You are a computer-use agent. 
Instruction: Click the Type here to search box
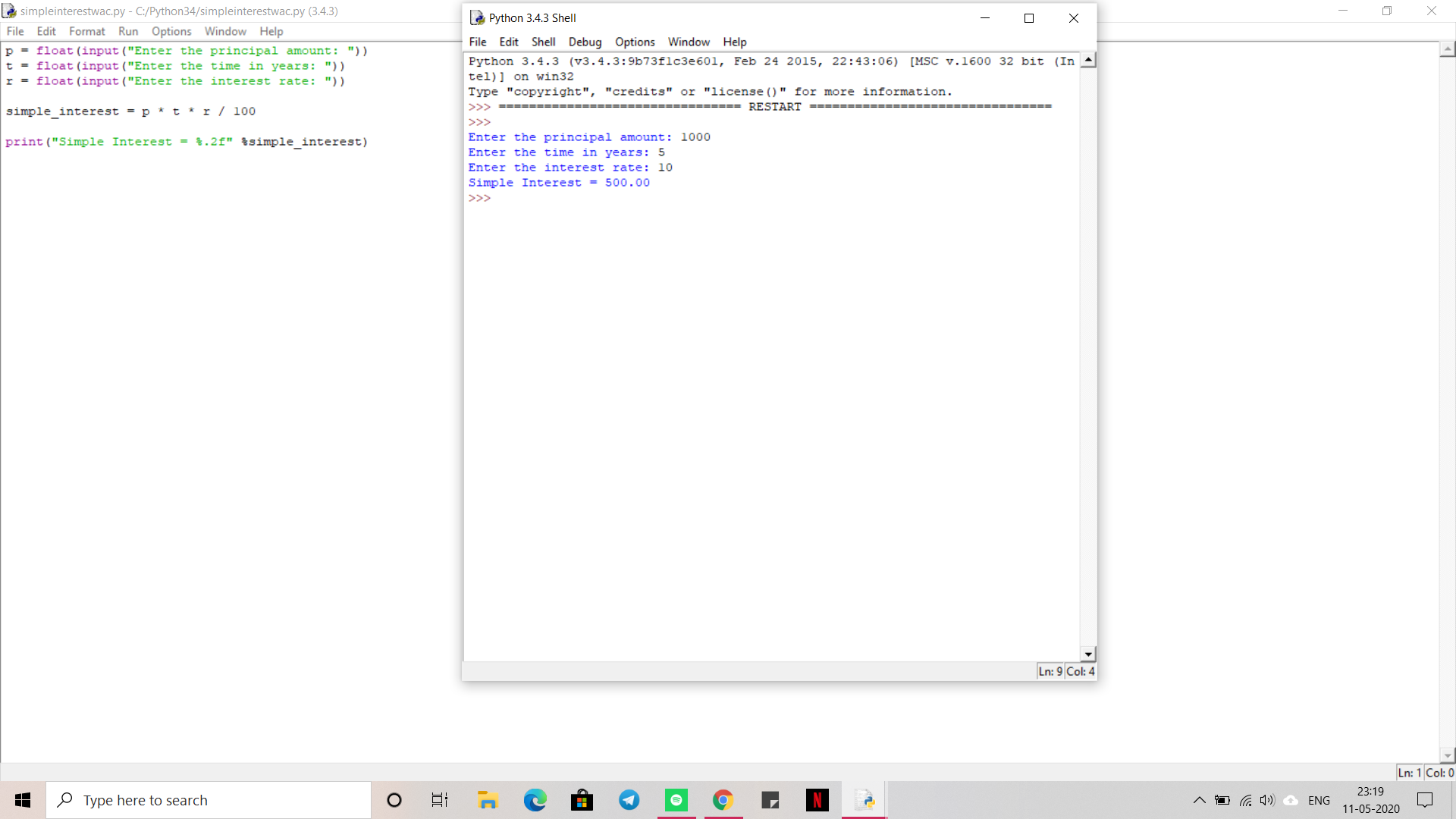coord(209,800)
